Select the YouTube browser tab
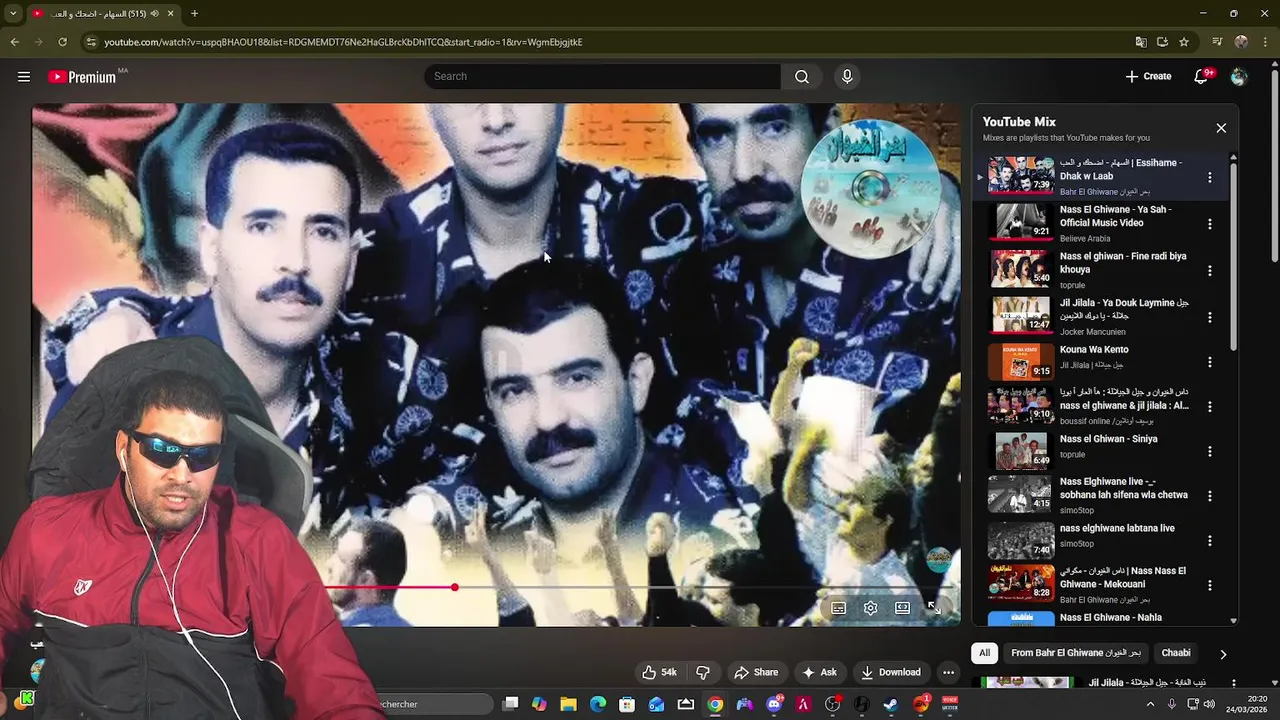1280x720 pixels. pos(102,14)
